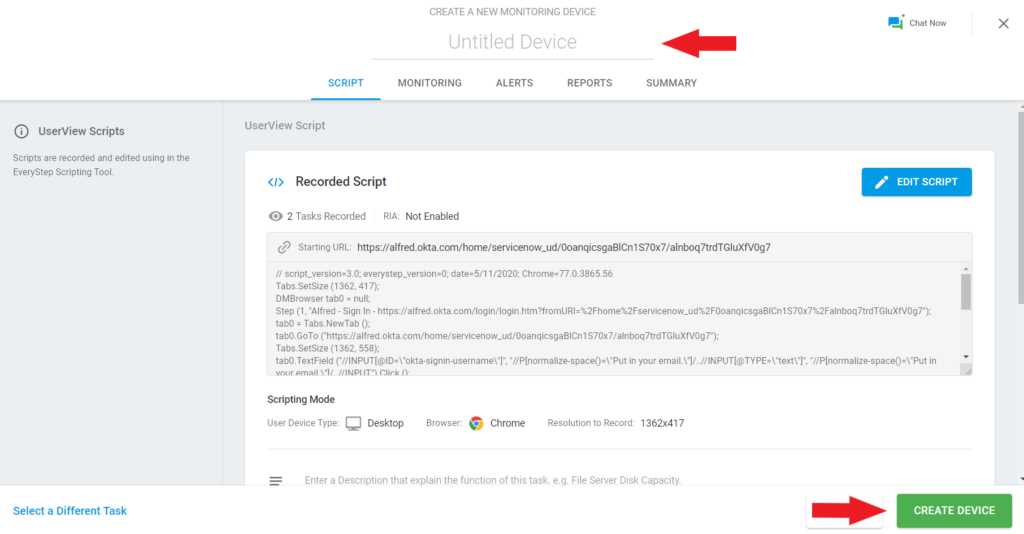Click the Desktop monitor icon

[x=353, y=423]
